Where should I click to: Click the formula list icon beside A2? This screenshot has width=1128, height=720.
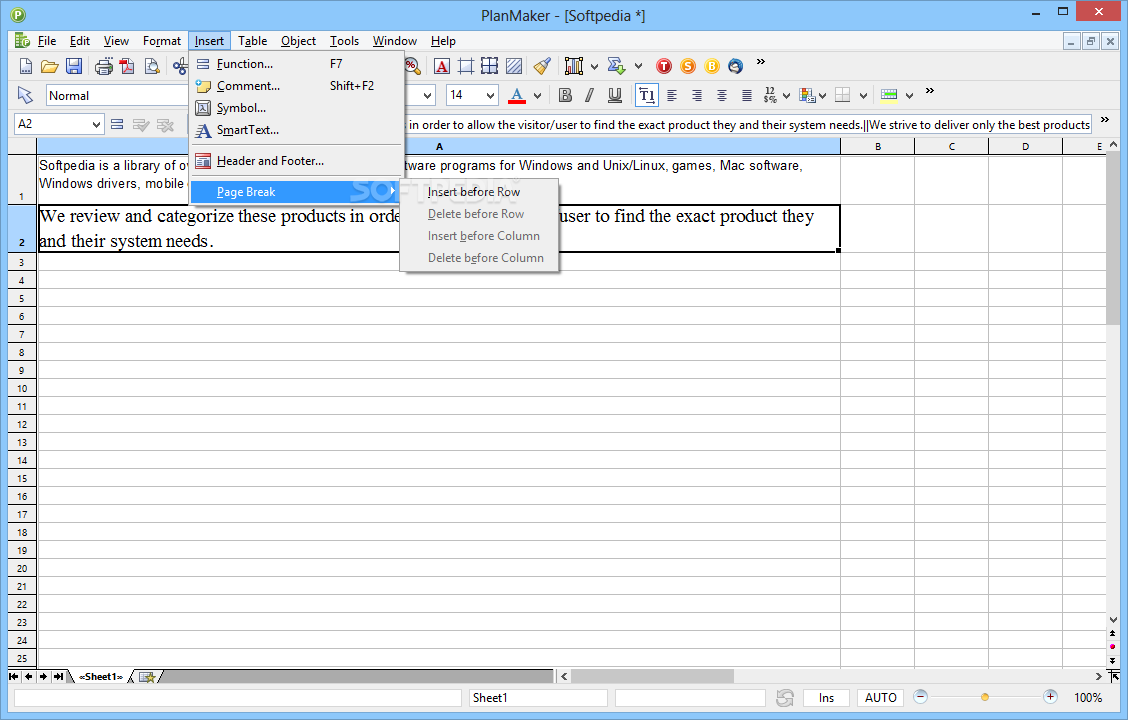117,124
